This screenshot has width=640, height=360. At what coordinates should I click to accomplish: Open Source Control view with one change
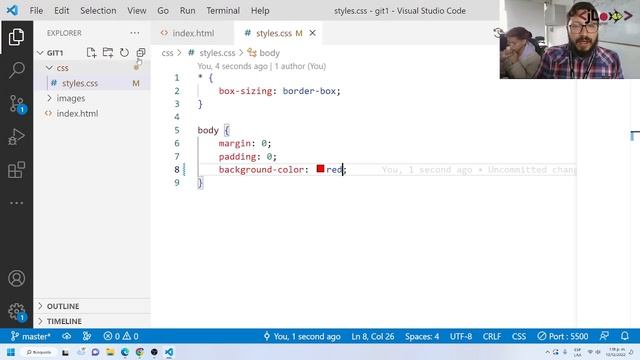point(17,104)
